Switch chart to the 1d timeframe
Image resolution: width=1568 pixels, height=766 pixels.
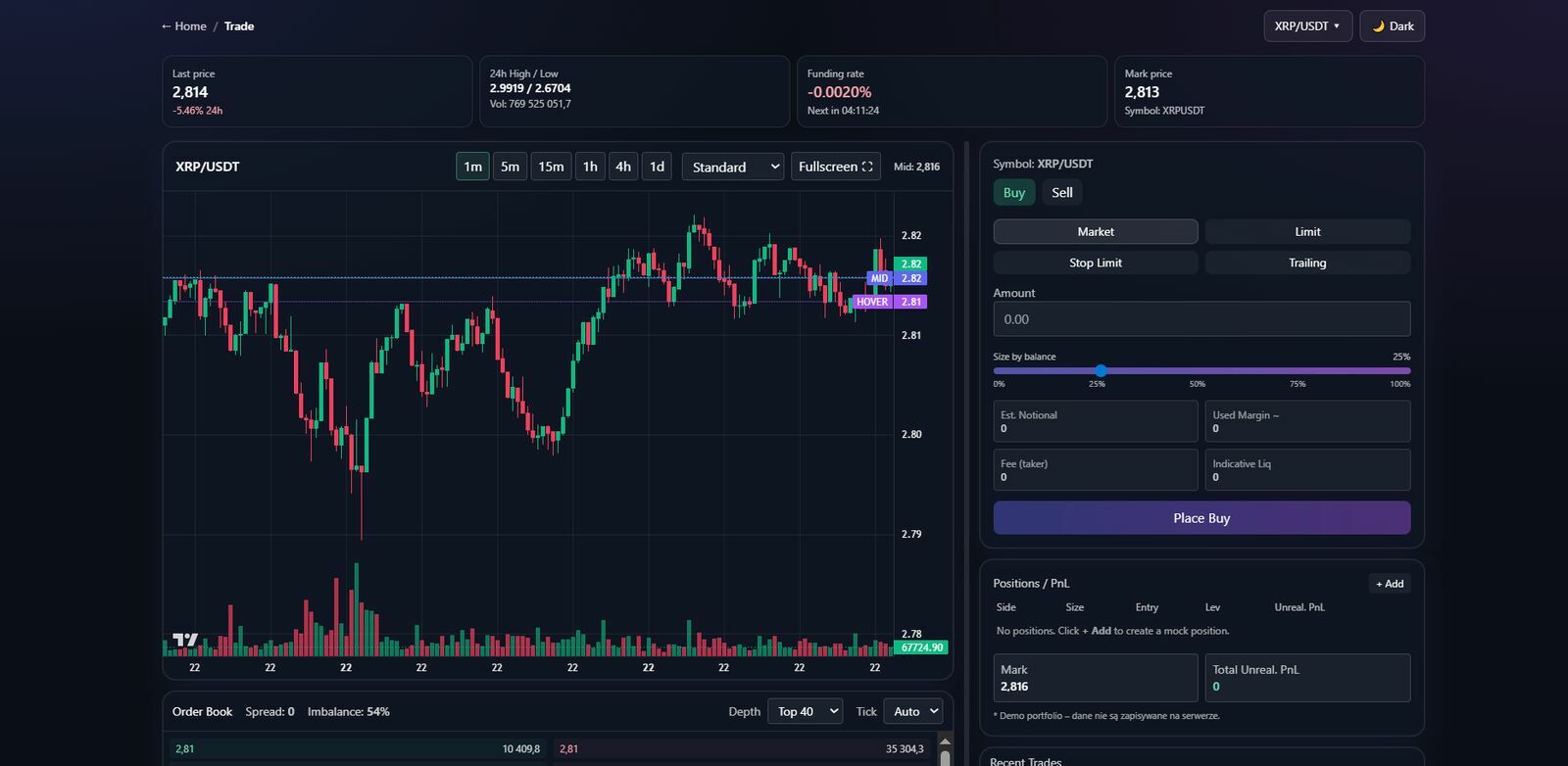click(x=657, y=167)
